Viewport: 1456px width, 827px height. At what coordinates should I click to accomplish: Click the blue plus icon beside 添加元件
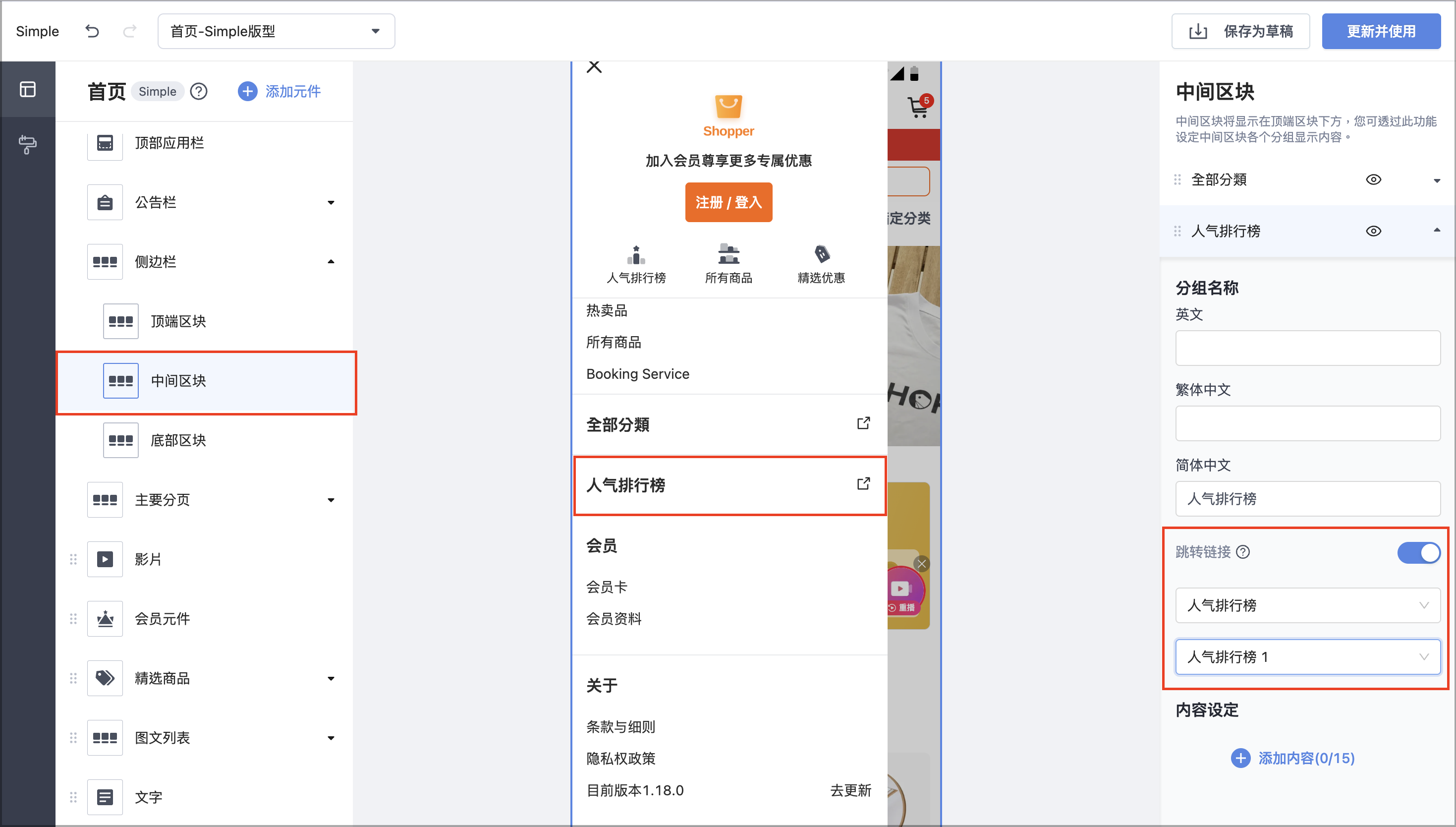pyautogui.click(x=247, y=91)
